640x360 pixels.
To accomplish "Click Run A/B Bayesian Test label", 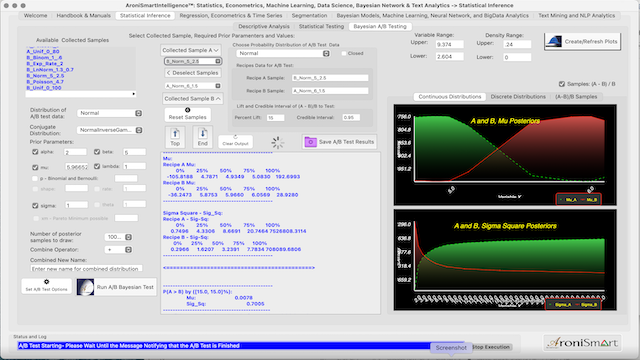I will click(125, 287).
